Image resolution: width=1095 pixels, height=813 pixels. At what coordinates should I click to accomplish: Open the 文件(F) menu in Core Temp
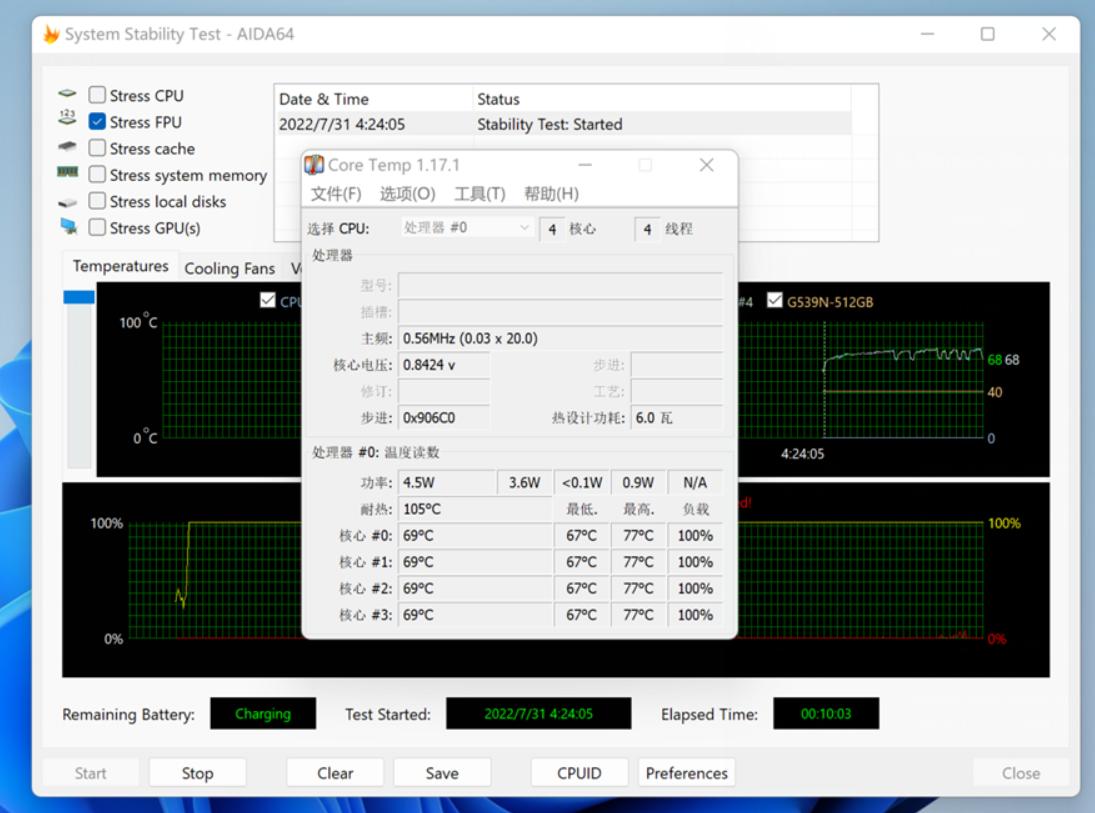coord(336,194)
